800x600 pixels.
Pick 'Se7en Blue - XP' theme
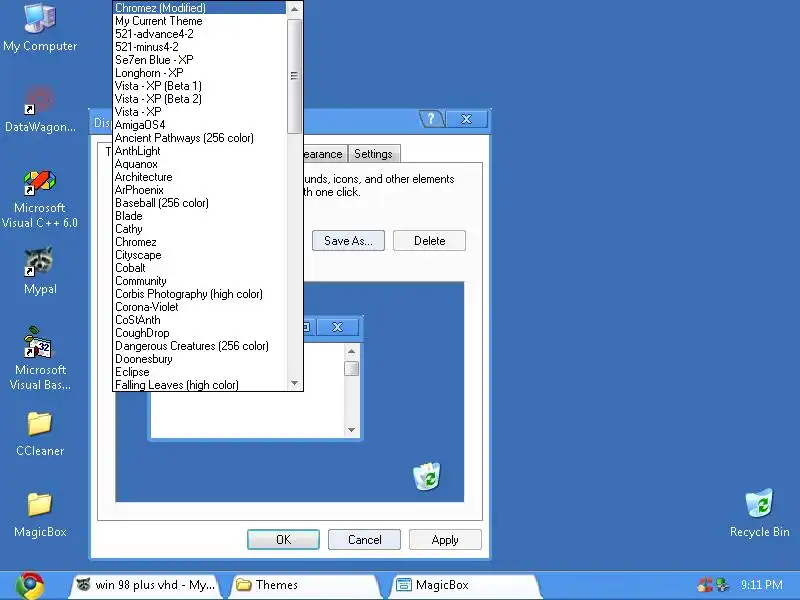coord(199,60)
